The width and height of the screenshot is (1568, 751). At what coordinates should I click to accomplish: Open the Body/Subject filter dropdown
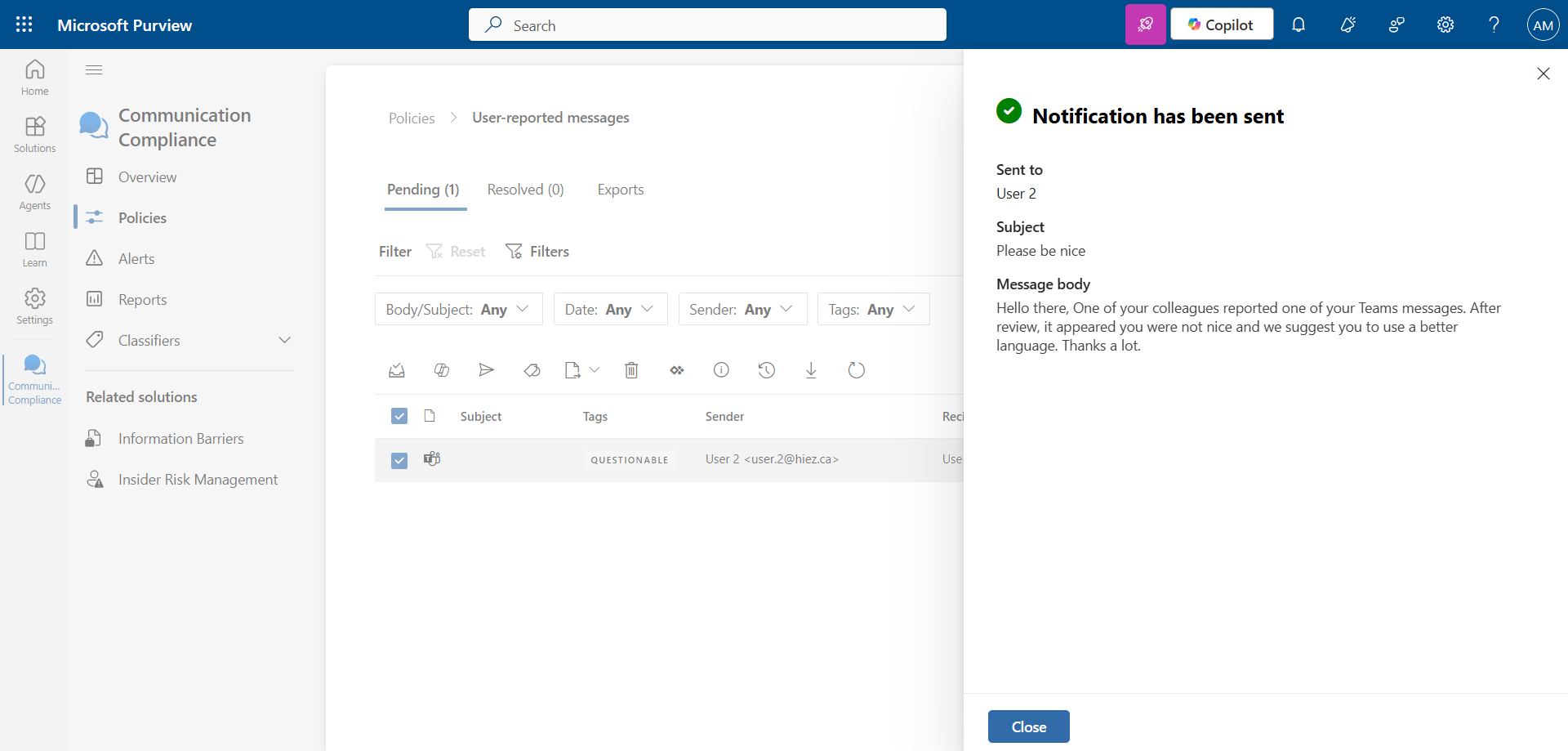(458, 310)
